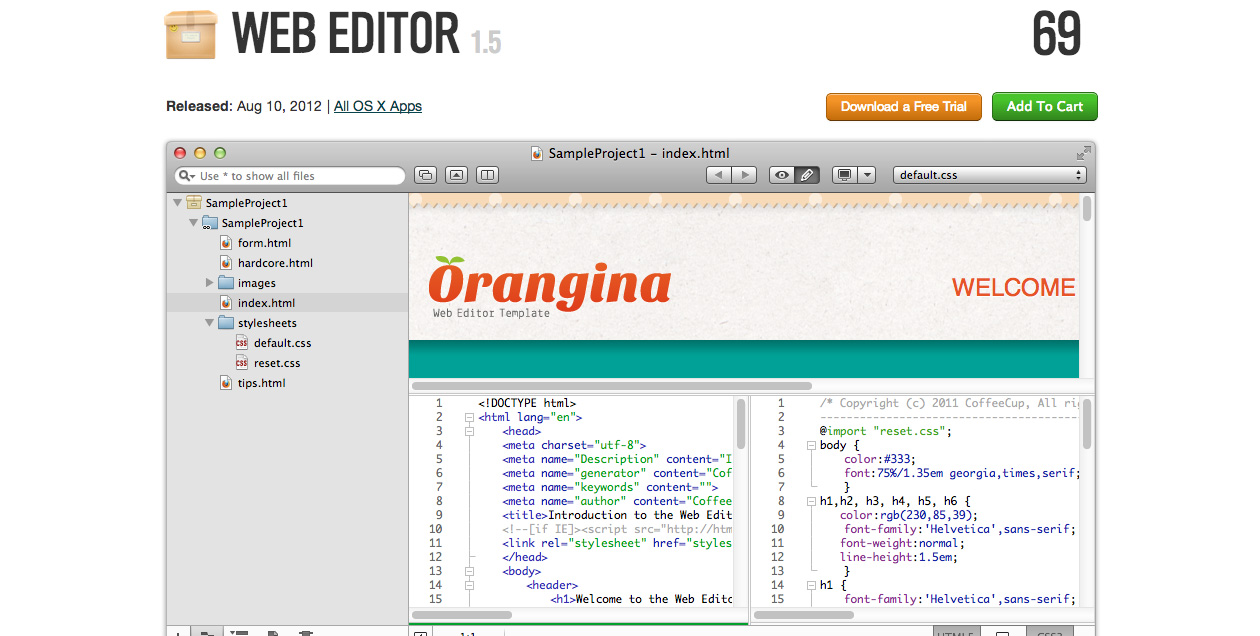Go forward with the right arrow toolbar button

(744, 175)
